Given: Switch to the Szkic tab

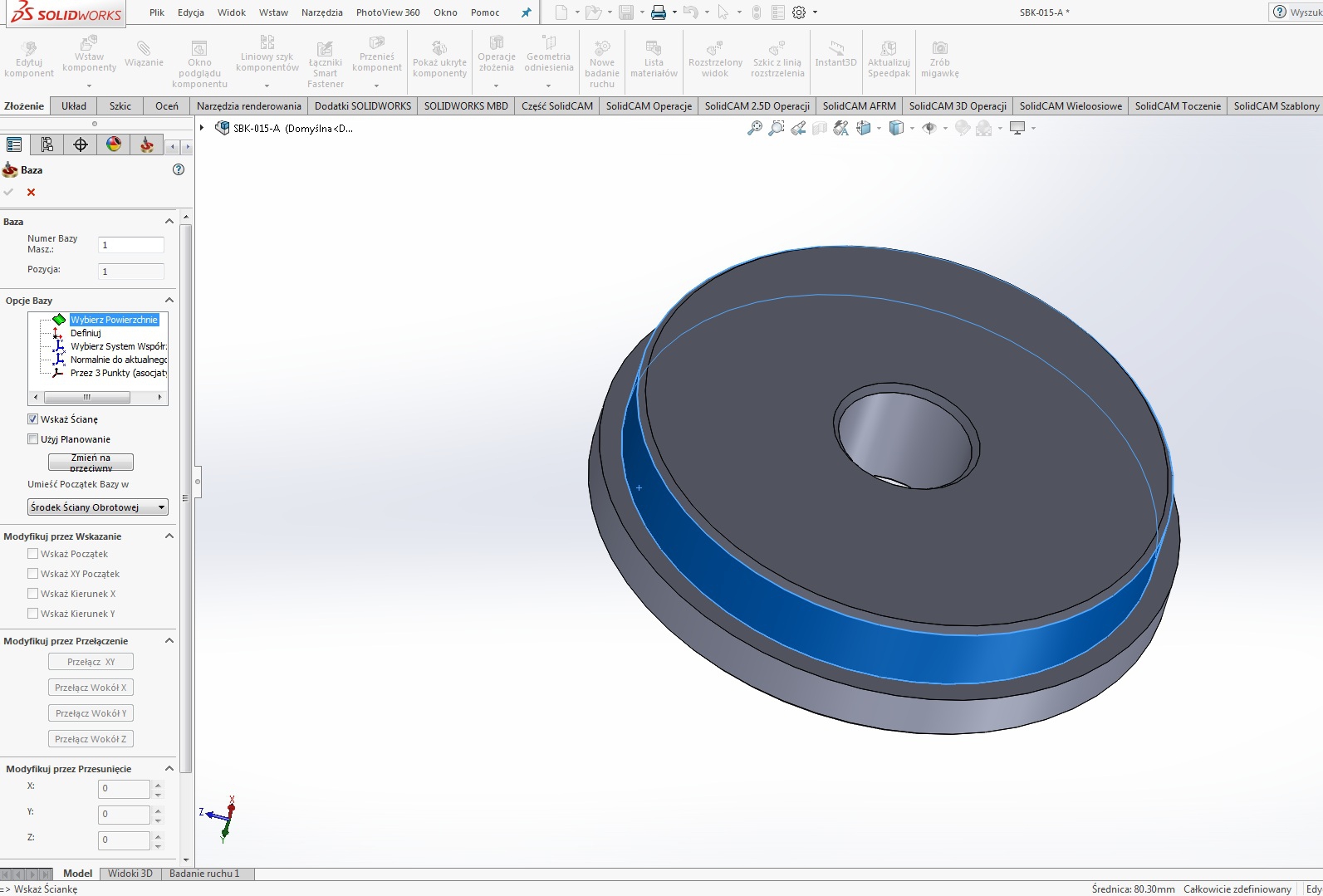Looking at the screenshot, I should pyautogui.click(x=120, y=106).
